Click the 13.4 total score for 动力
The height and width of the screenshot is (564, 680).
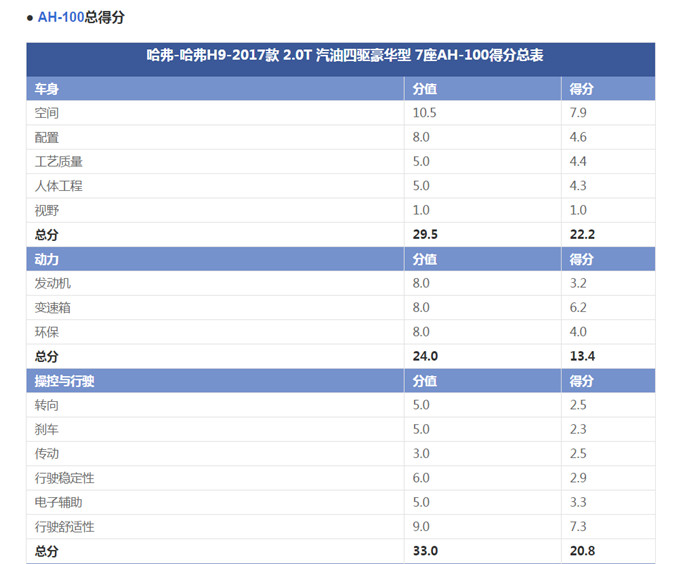(x=583, y=357)
